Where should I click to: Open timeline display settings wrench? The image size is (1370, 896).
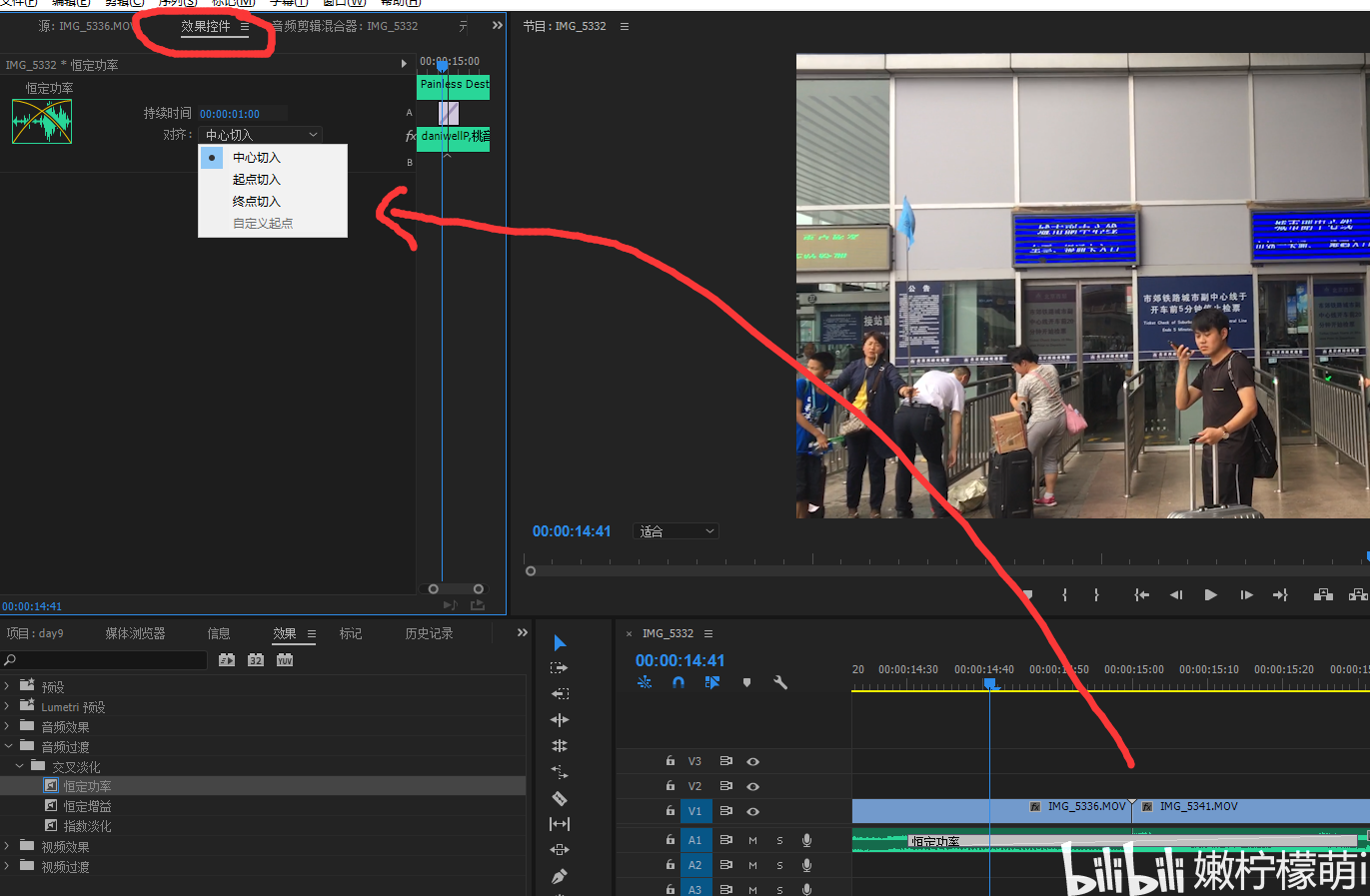(x=780, y=682)
